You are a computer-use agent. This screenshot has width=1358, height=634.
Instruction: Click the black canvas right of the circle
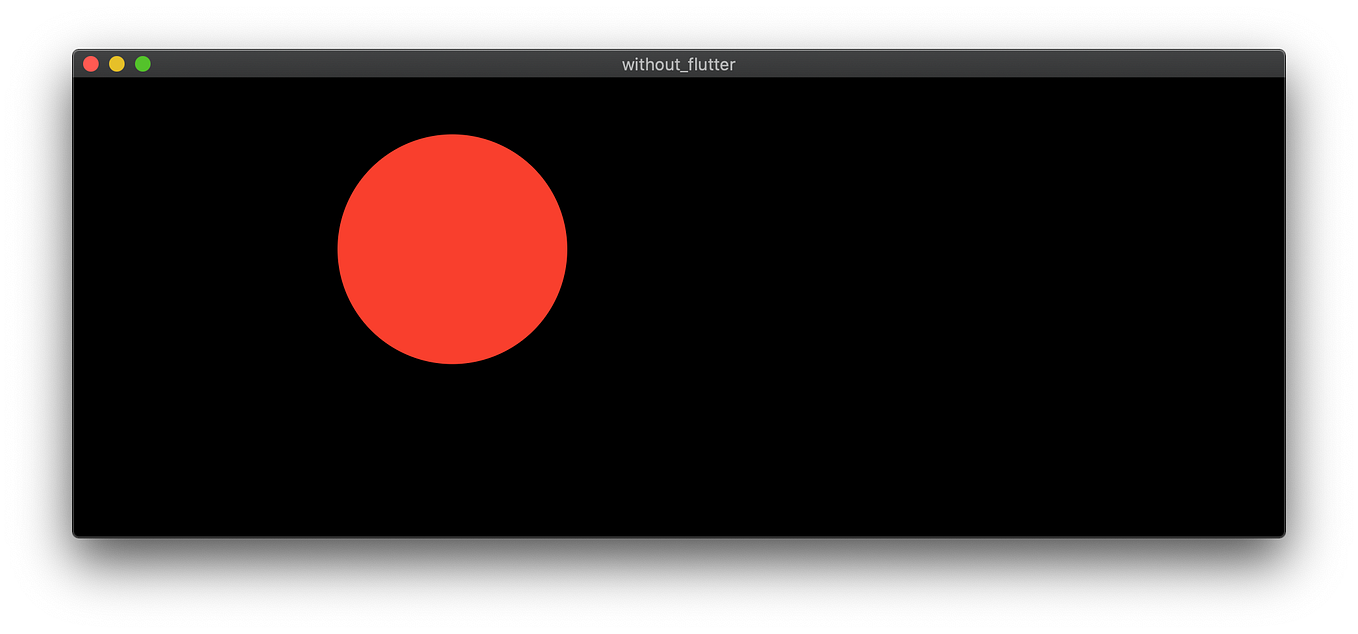(900, 250)
